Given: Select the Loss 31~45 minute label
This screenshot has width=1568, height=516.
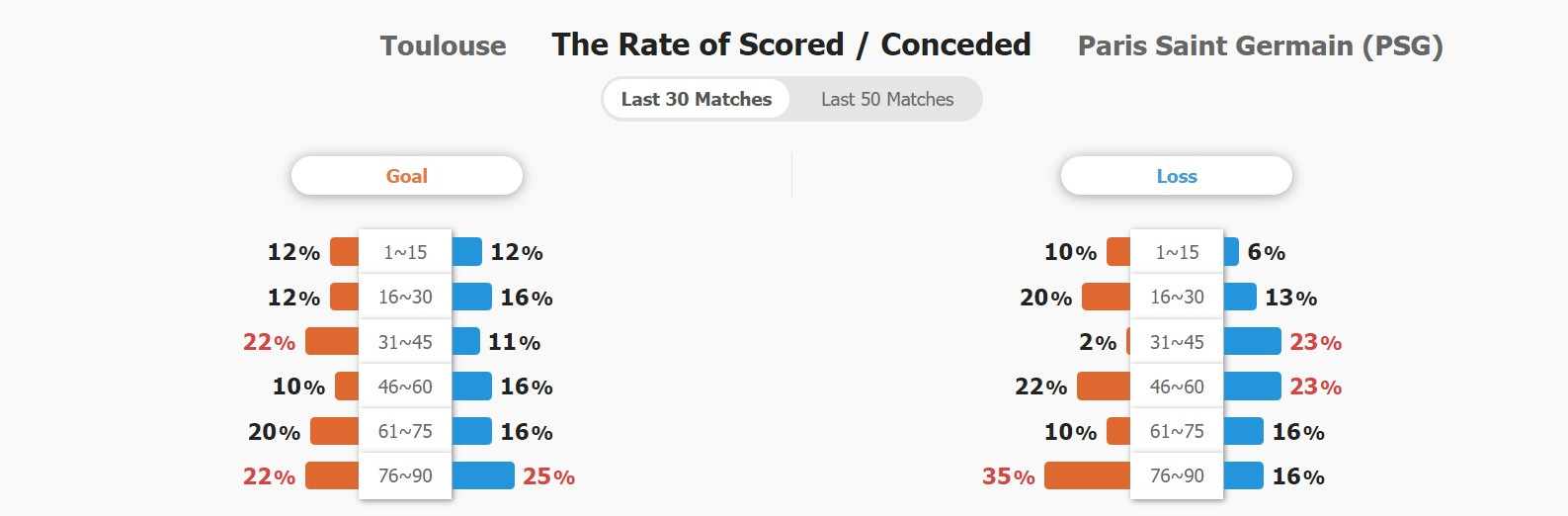Looking at the screenshot, I should coord(1177,342).
